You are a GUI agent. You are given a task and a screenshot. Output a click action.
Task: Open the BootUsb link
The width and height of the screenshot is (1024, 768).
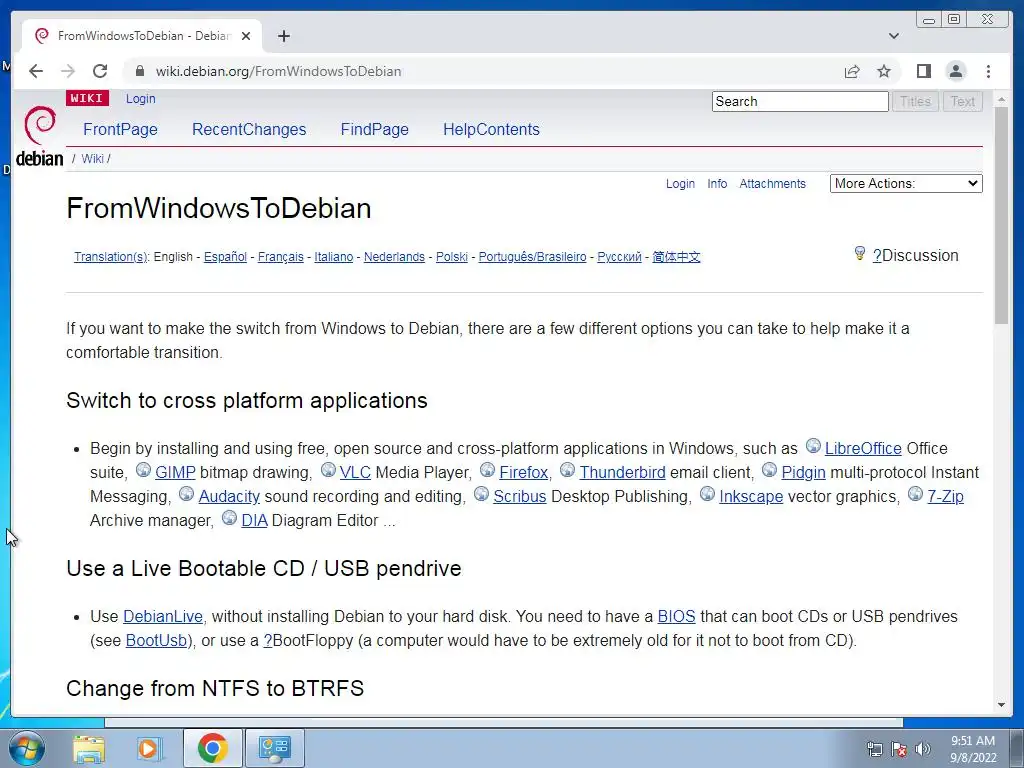pos(156,640)
